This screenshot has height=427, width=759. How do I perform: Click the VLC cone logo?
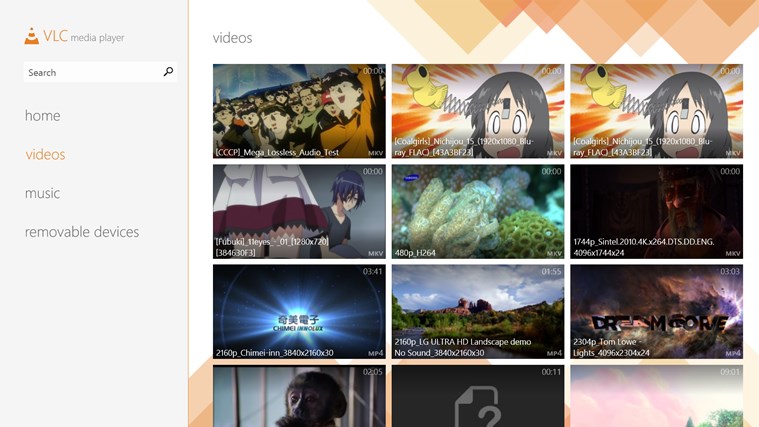[x=31, y=36]
